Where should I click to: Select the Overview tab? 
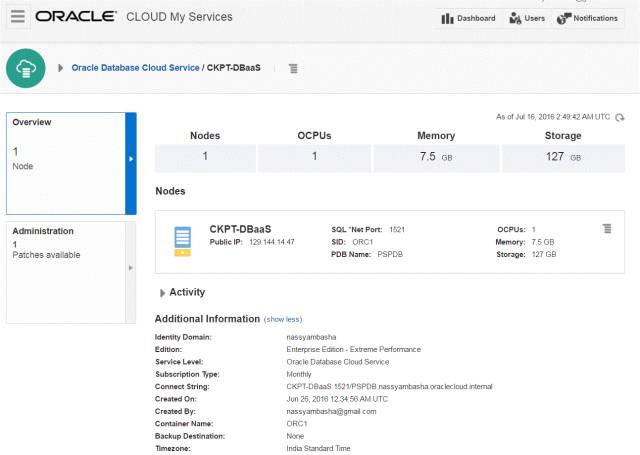(x=65, y=162)
